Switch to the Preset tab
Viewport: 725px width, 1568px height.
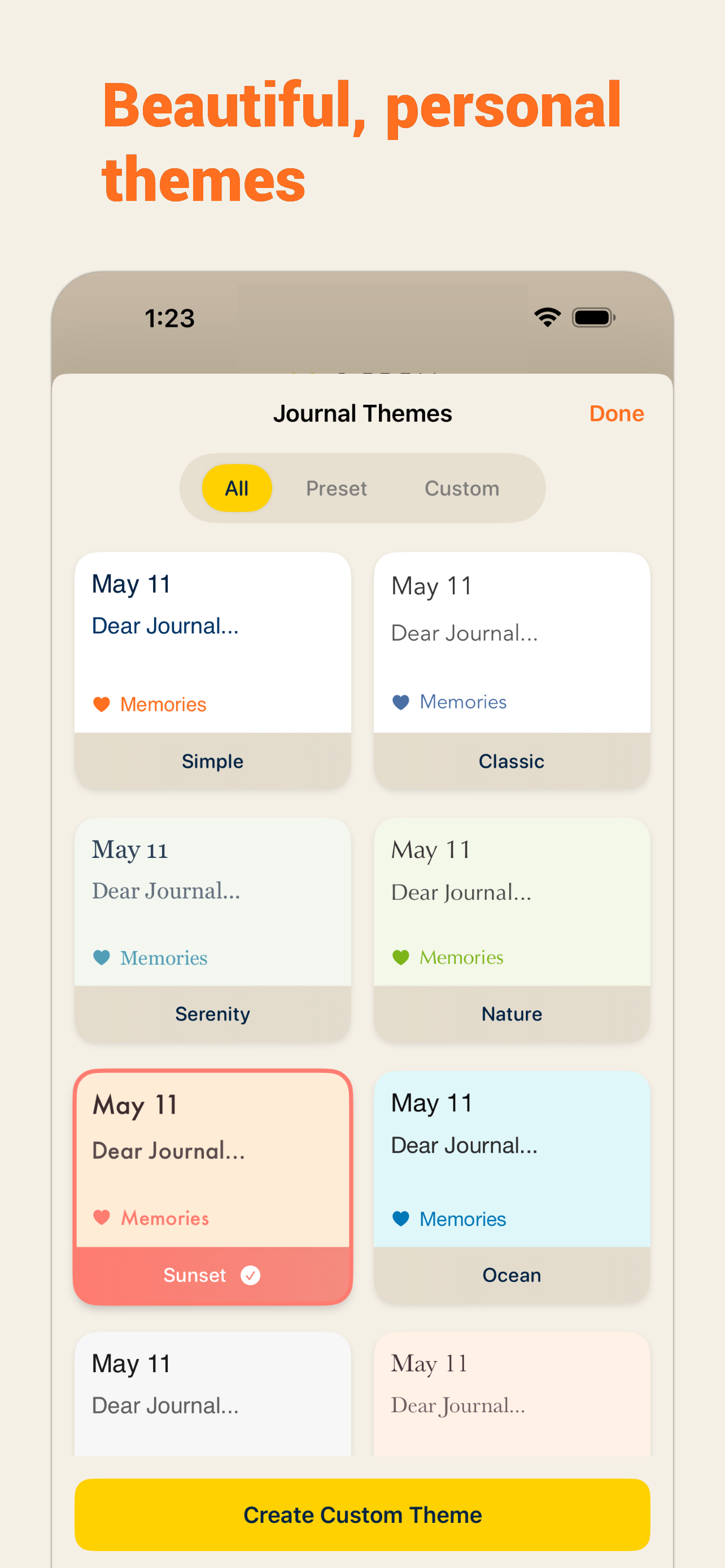click(x=336, y=488)
